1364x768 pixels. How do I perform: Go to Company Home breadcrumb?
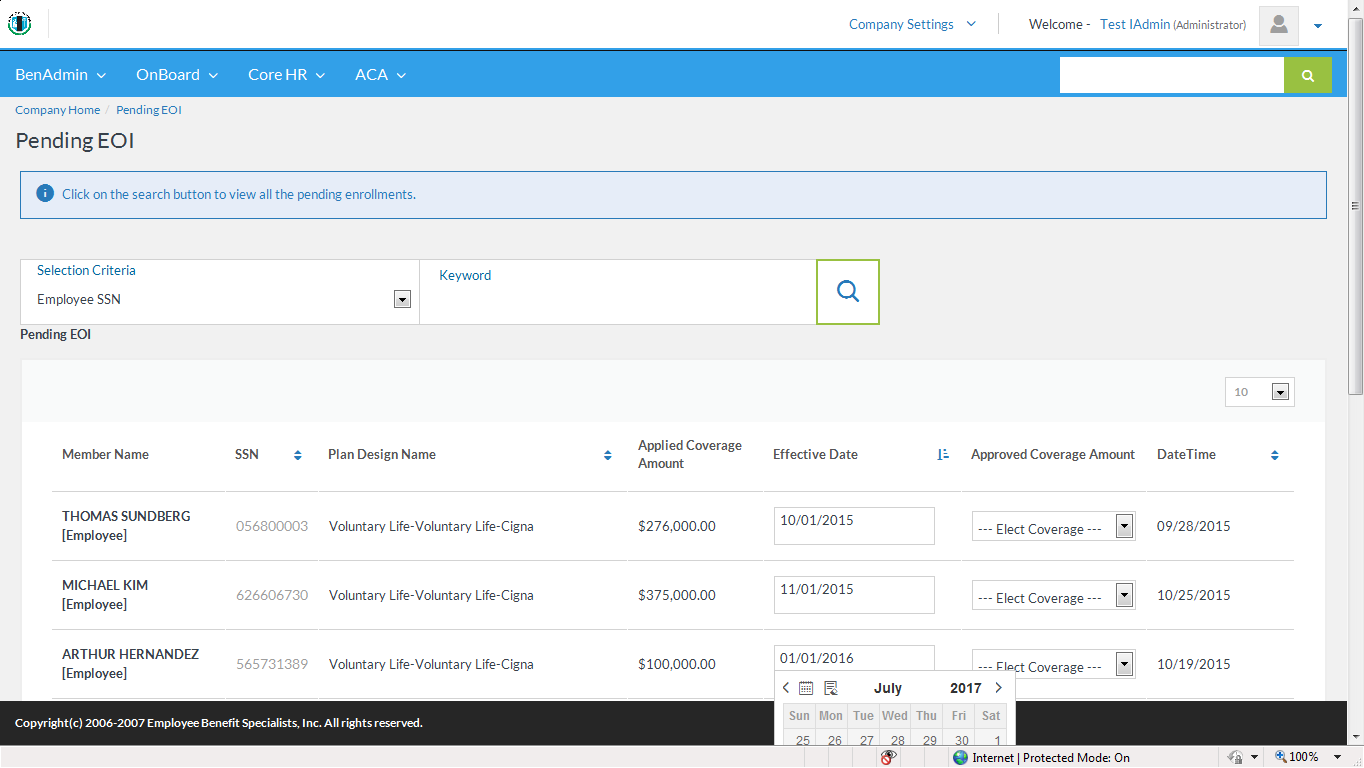point(57,110)
